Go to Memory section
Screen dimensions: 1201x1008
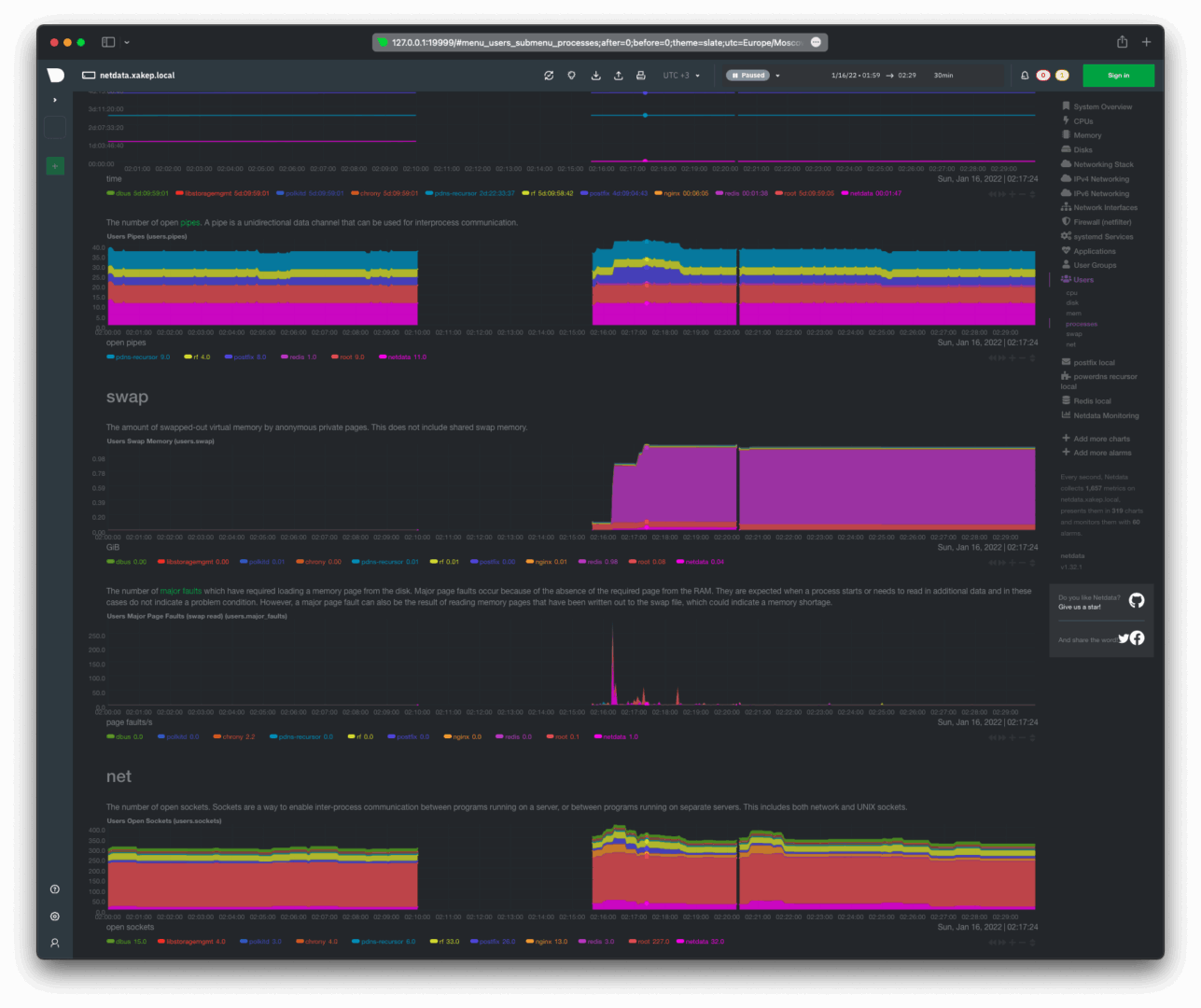pos(1082,136)
